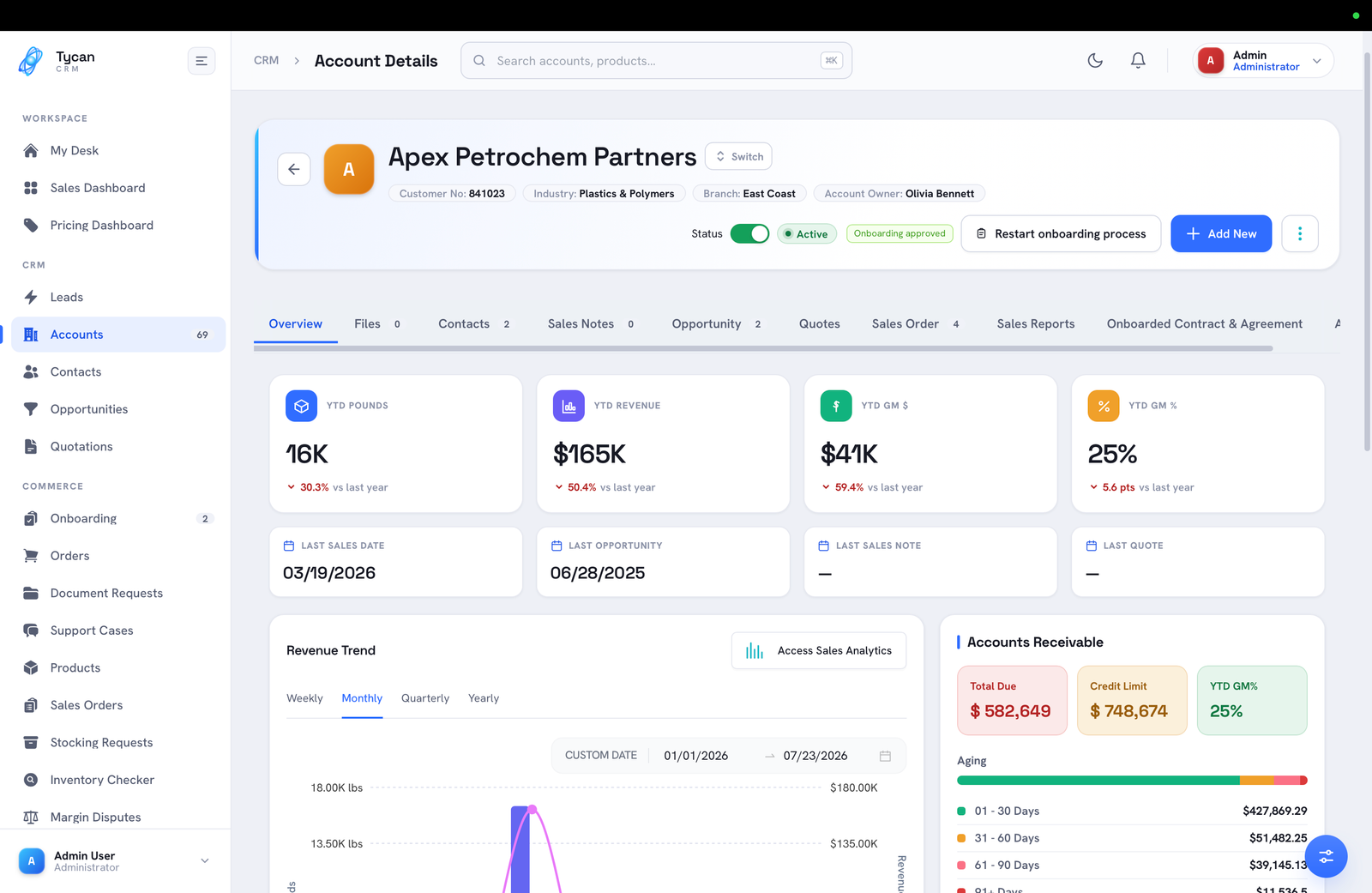
Task: Click the 31 - 60 Days aging row
Action: [x=1132, y=838]
